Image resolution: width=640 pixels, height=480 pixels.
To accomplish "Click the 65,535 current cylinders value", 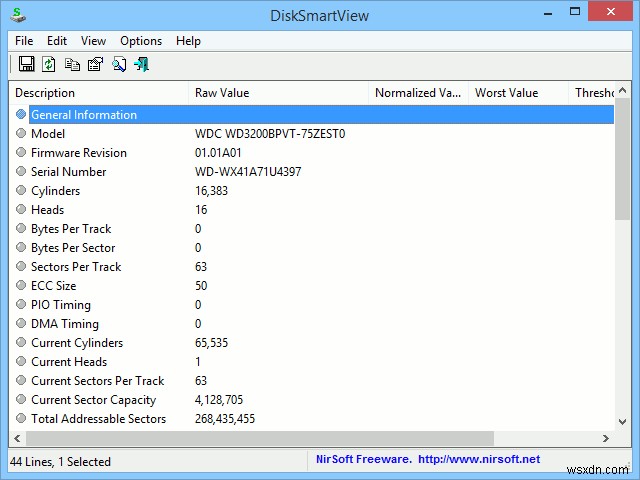I will [x=211, y=342].
